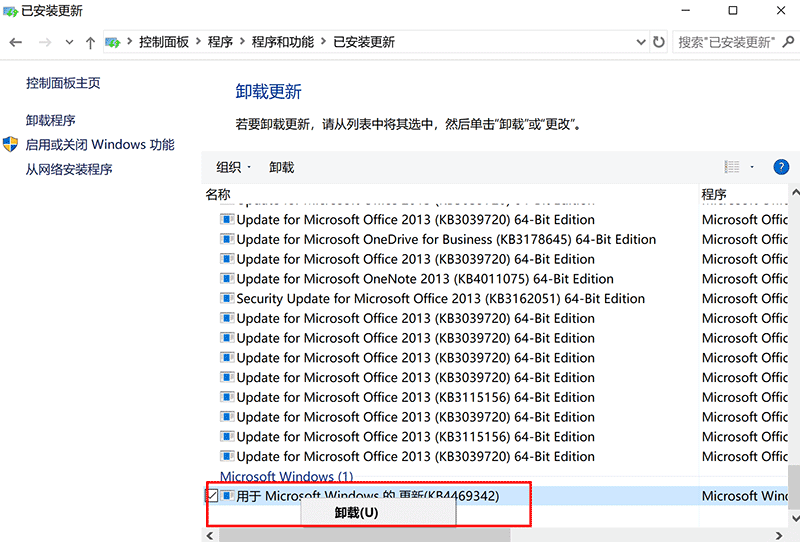Click the OneDrive for Business KB3178645 update icon
800x542 pixels.
coord(227,239)
